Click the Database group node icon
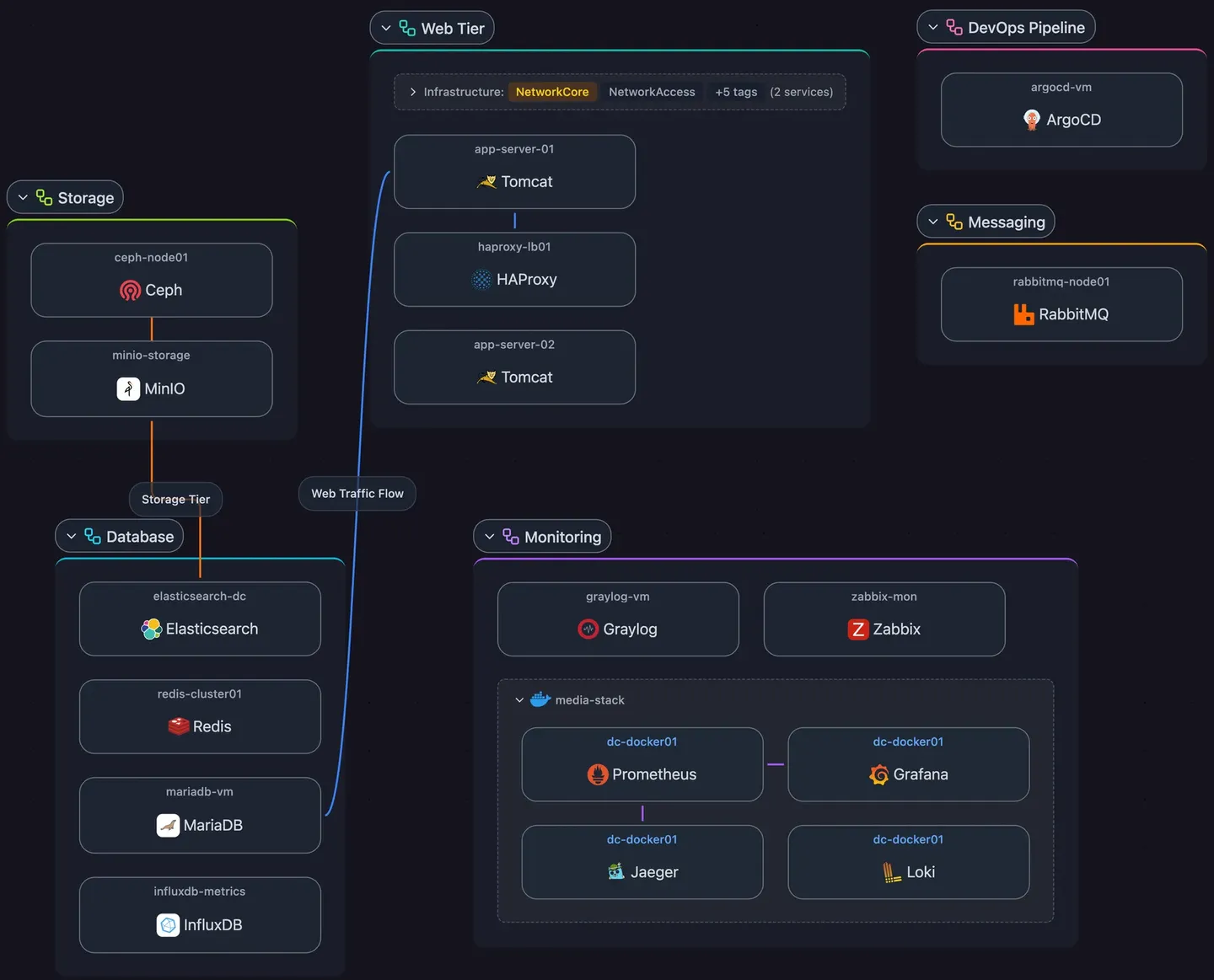 coord(93,537)
